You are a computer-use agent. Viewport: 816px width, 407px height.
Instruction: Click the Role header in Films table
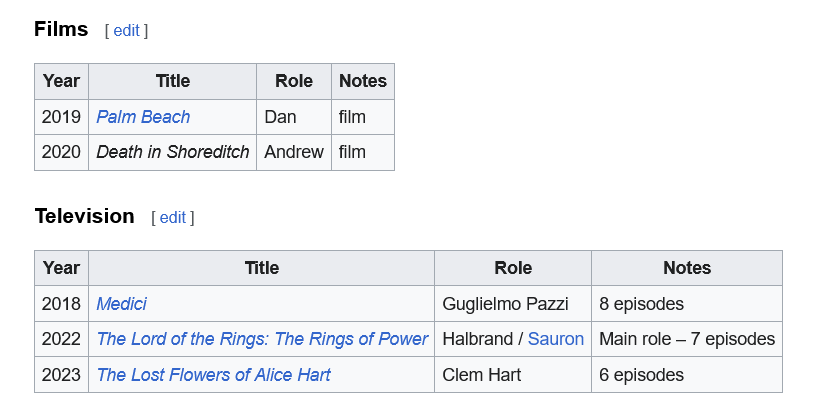(x=294, y=82)
